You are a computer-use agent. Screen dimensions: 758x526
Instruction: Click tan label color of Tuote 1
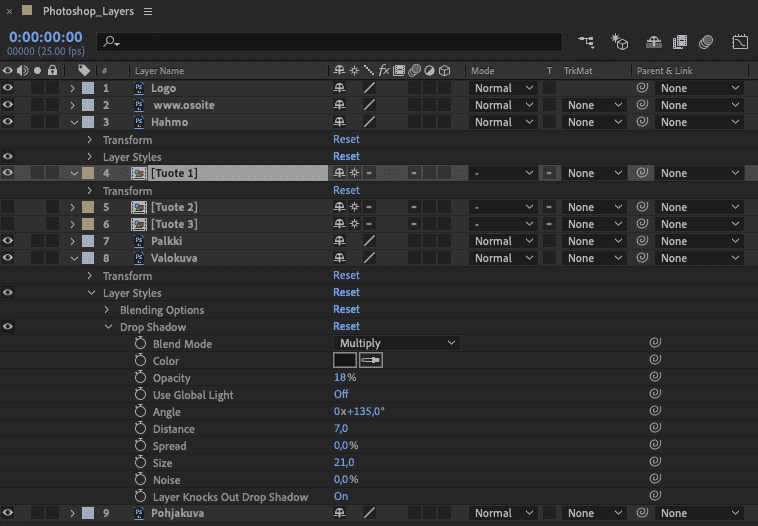(x=88, y=173)
